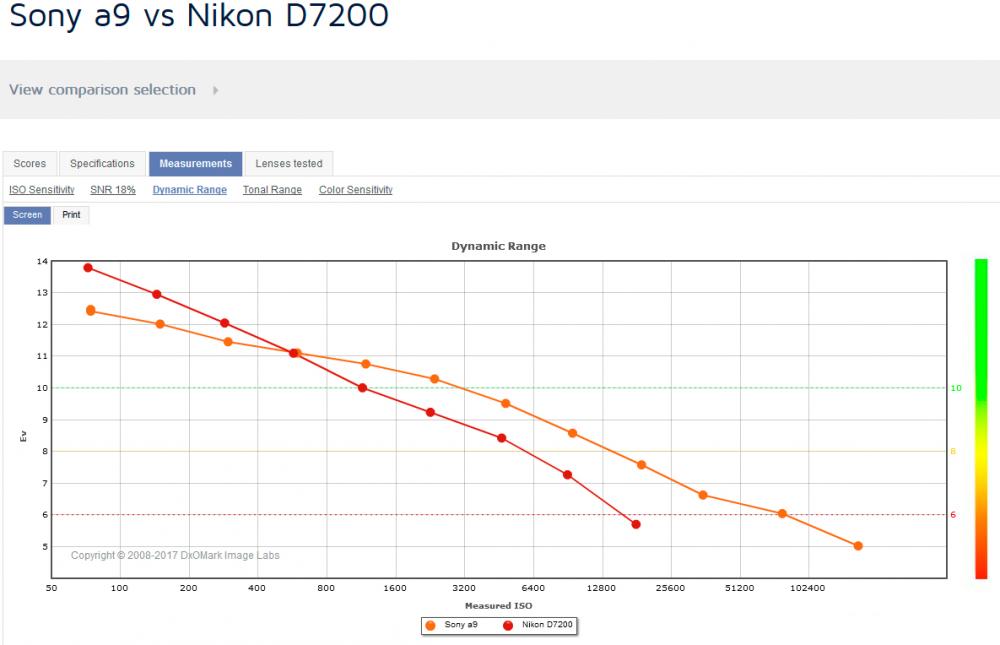Screen dimensions: 1000x645
Task: Select the Dynamic Range link
Action: coord(189,189)
